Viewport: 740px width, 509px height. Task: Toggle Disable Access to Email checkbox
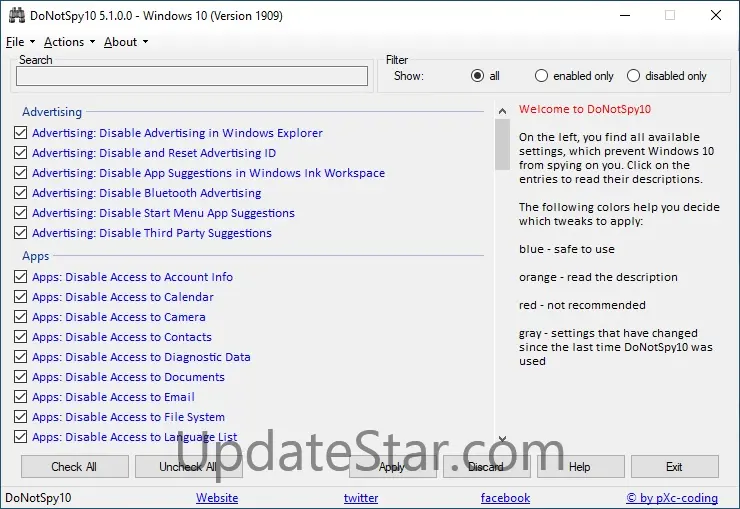click(20, 397)
